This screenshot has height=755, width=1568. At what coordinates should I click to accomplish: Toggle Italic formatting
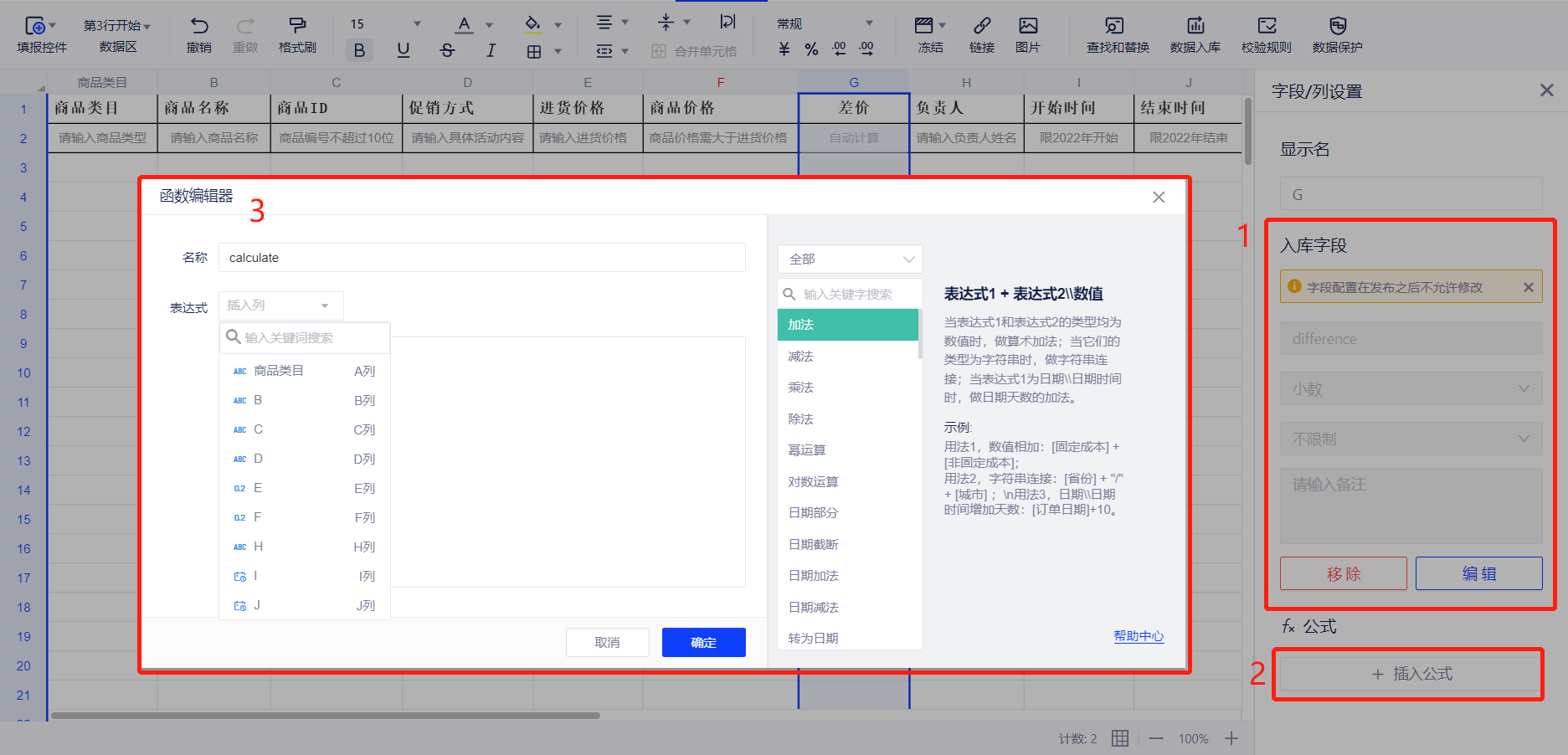tap(491, 50)
